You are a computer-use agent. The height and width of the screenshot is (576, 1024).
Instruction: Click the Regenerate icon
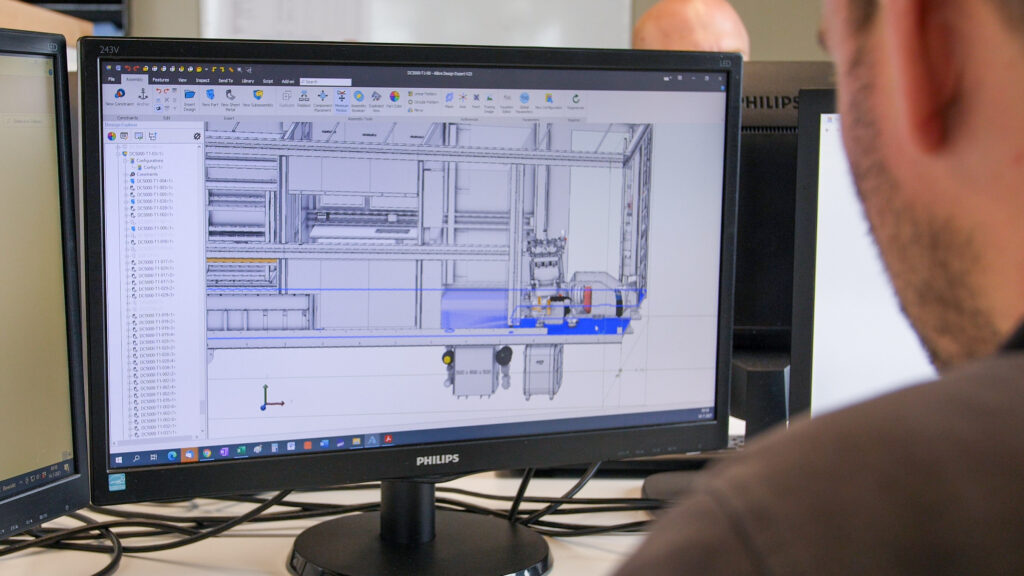click(x=575, y=100)
